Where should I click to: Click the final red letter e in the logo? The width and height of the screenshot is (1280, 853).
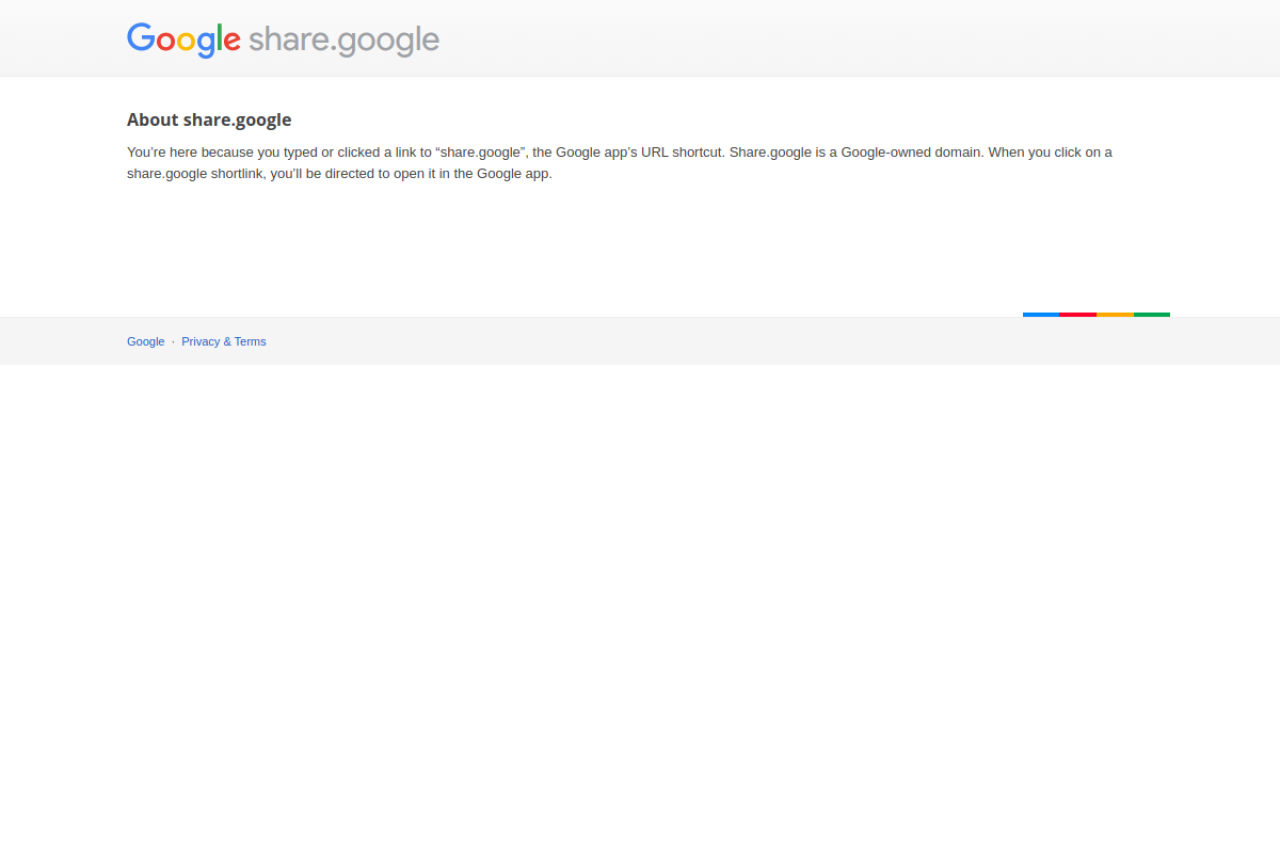(231, 42)
